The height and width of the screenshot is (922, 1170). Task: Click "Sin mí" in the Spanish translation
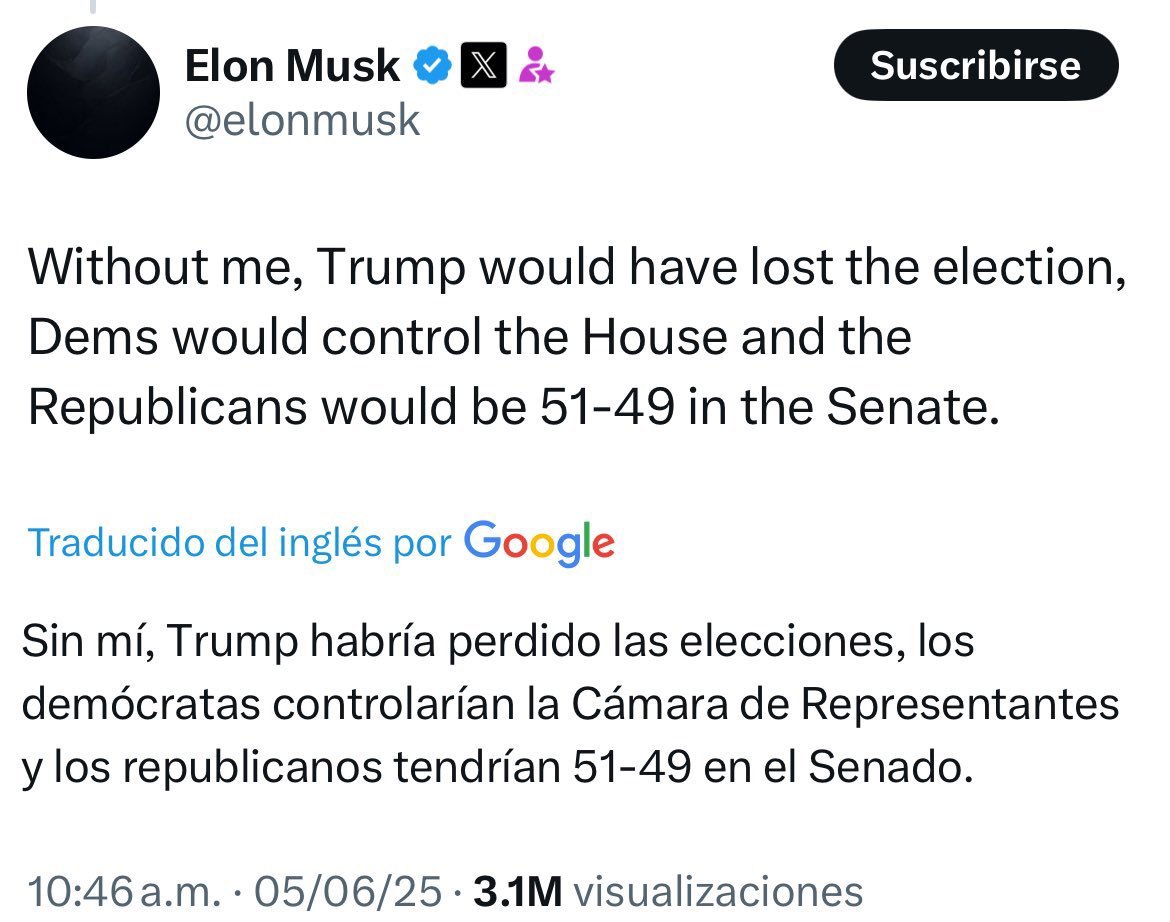(x=87, y=642)
